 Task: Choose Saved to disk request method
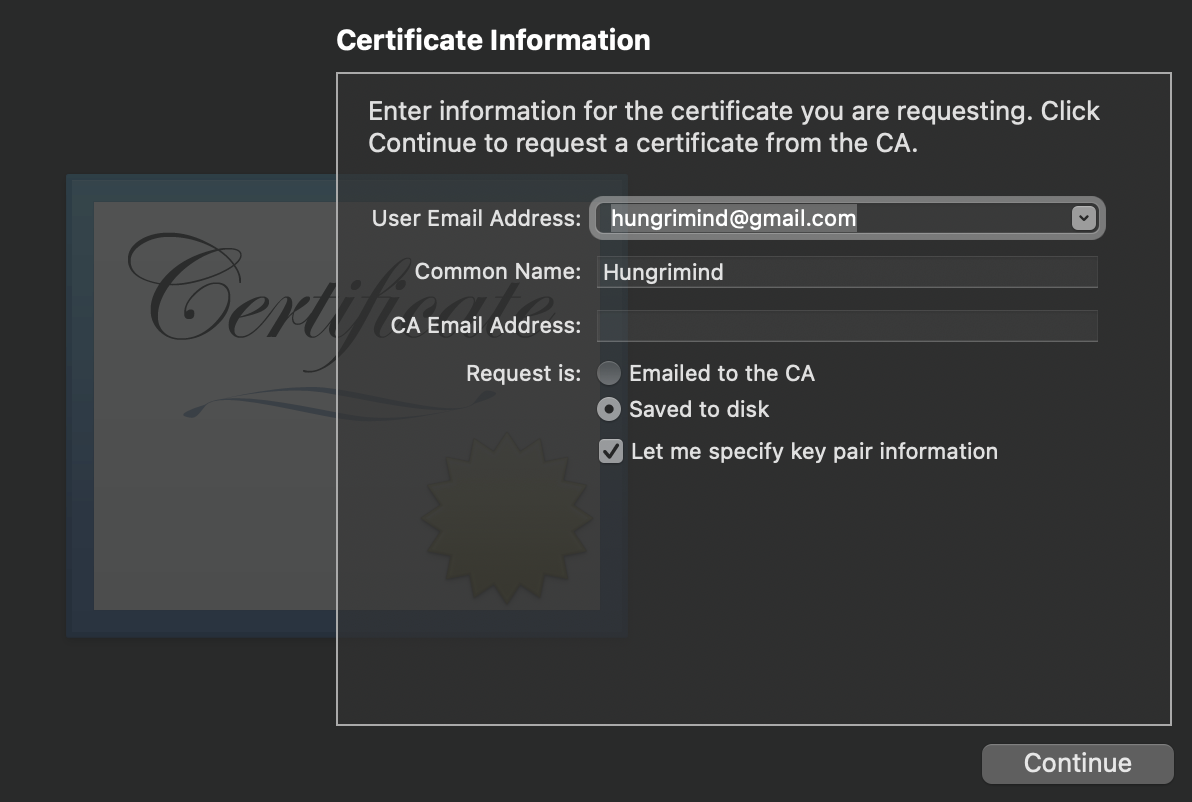coord(609,409)
